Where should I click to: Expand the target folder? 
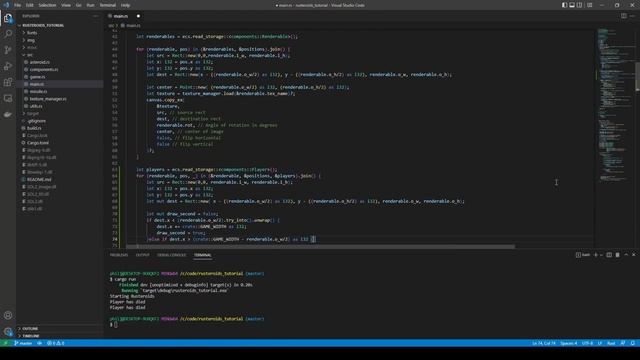(33, 113)
